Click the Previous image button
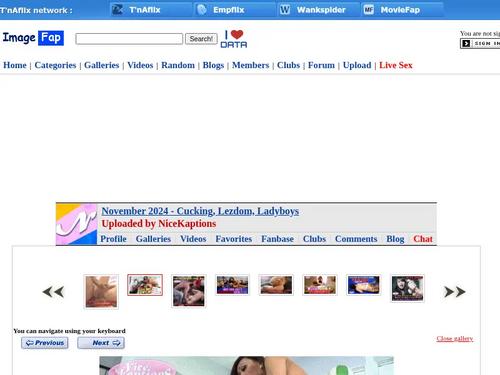 click(45, 343)
